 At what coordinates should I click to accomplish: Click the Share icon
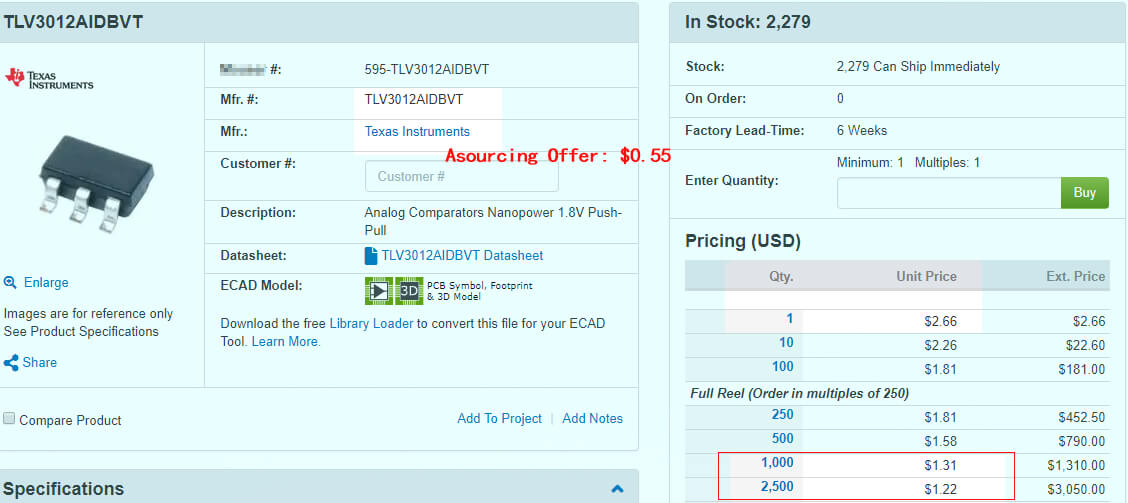11,363
